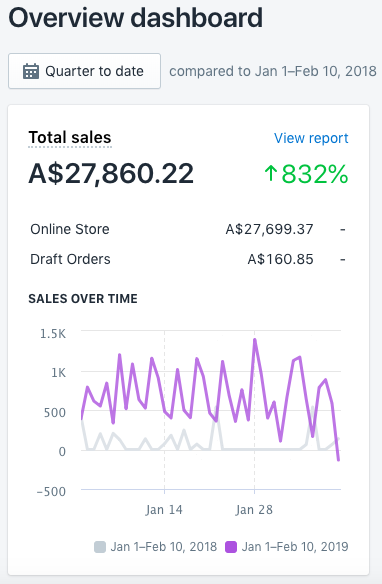
Task: Click the highest purple peak near Jan 28
Action: coord(255,340)
